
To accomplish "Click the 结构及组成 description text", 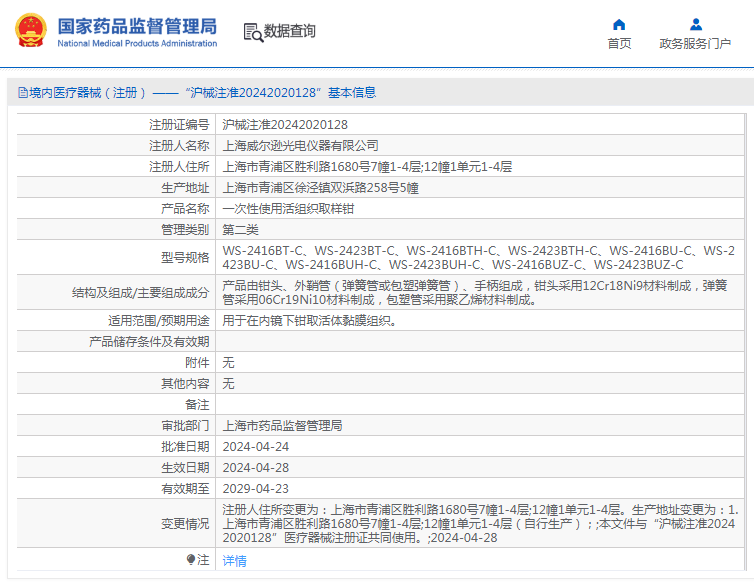I will [475, 292].
